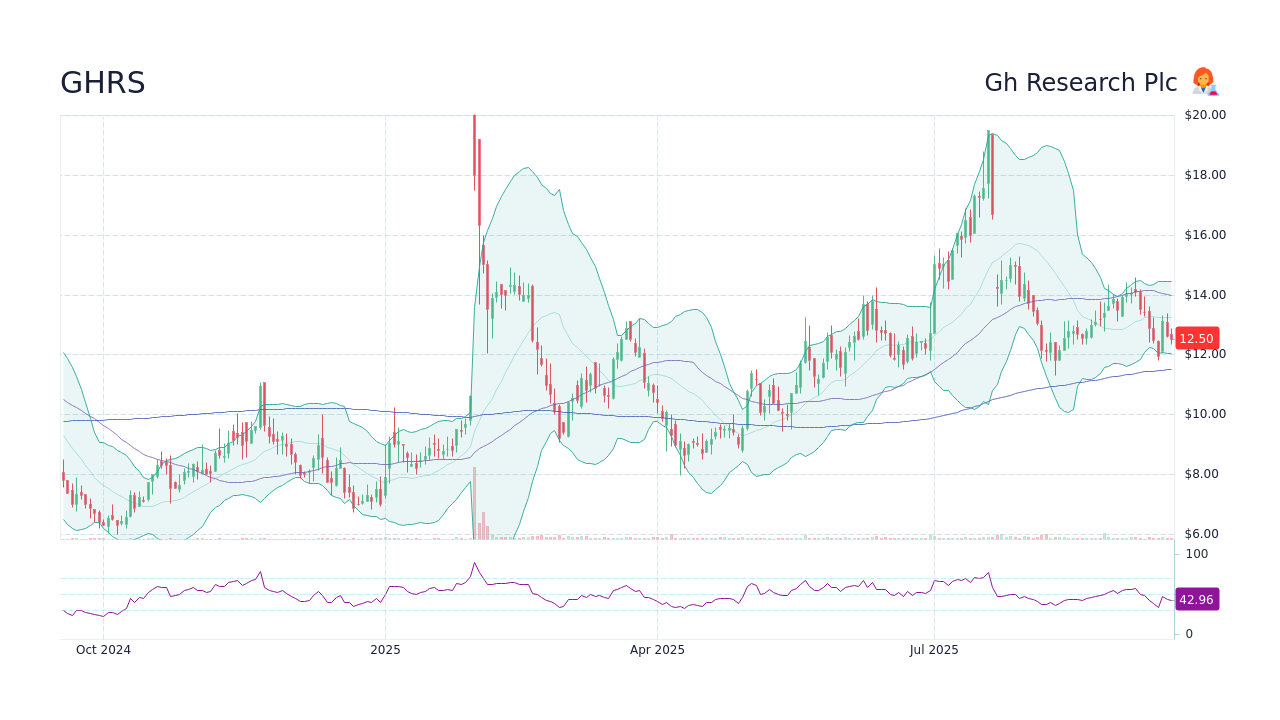Viewport: 1280px width, 720px height.
Task: Open Gh Research Plc company page
Action: click(1081, 82)
